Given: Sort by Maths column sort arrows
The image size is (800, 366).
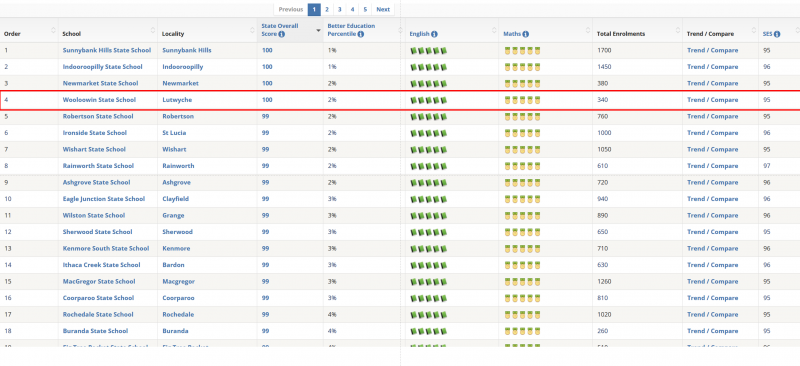Looking at the screenshot, I should click(x=588, y=30).
